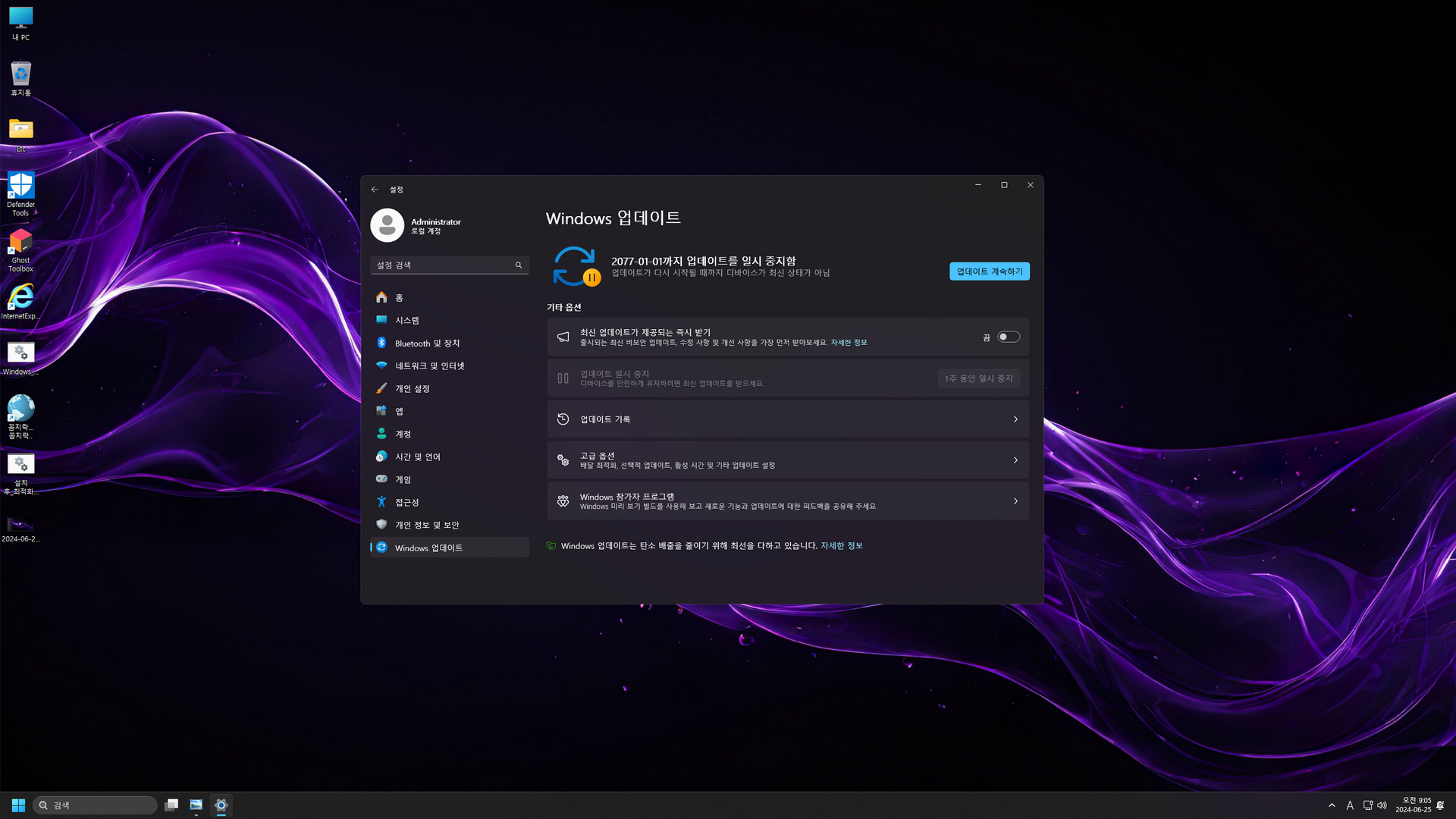Open the carbon emissions learn more link
The image size is (1456, 819).
(841, 546)
